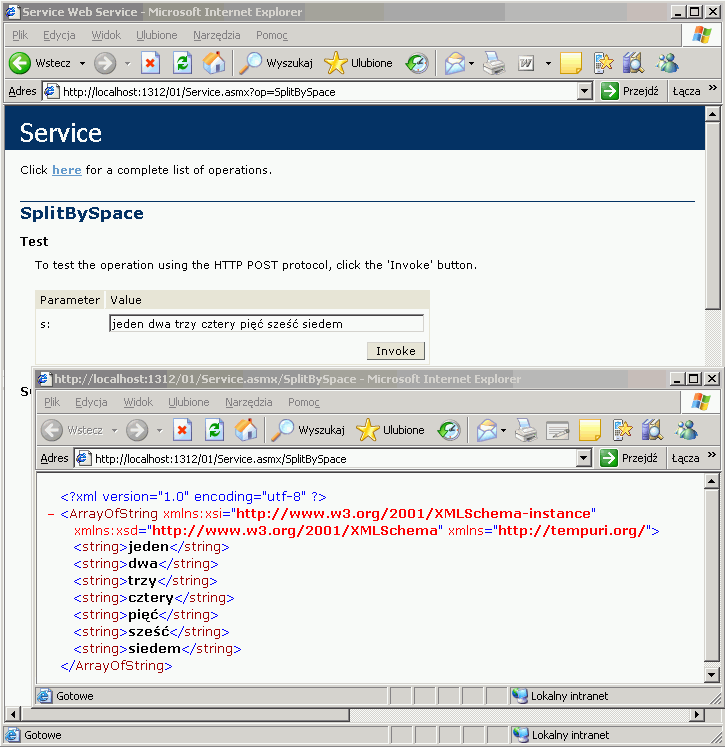Click Back (Wstecz) in the Service Web Service window

40,63
